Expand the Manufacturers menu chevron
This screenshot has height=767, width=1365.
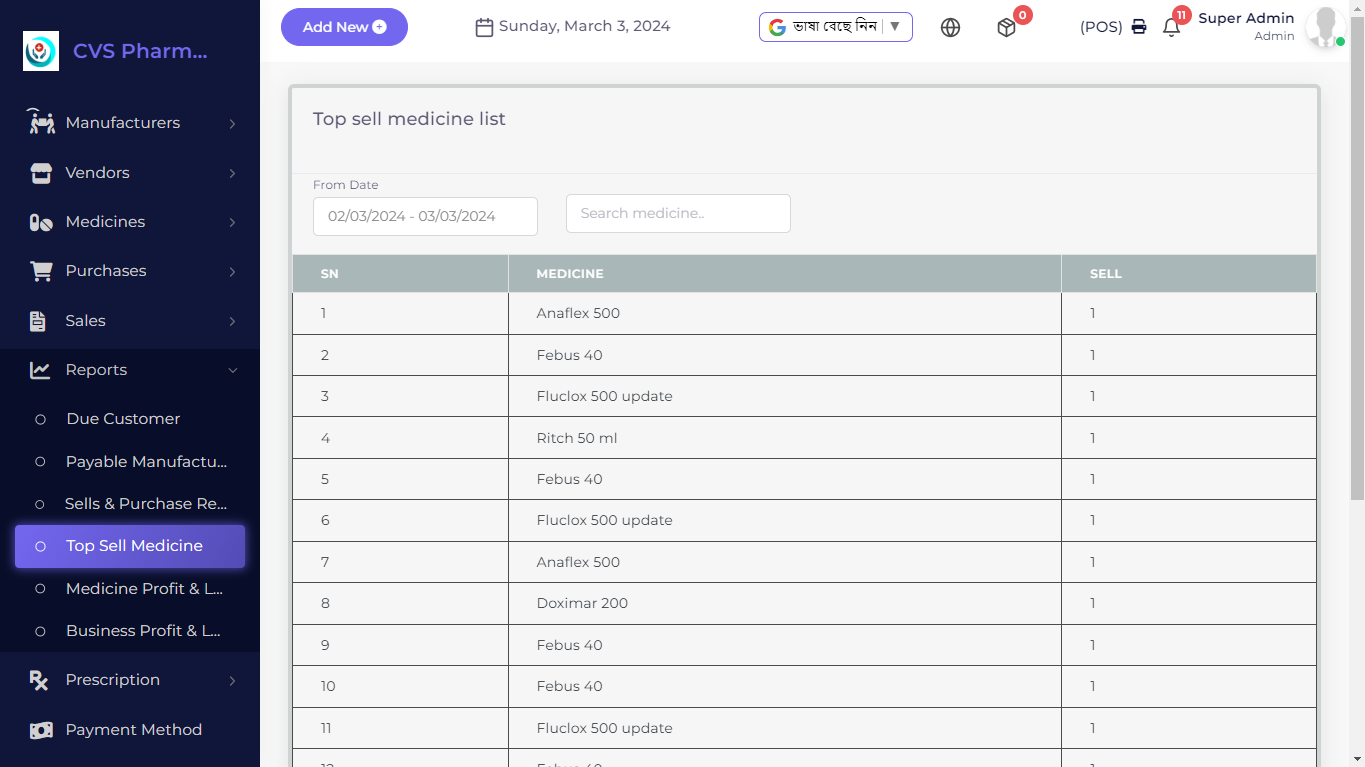tap(232, 124)
